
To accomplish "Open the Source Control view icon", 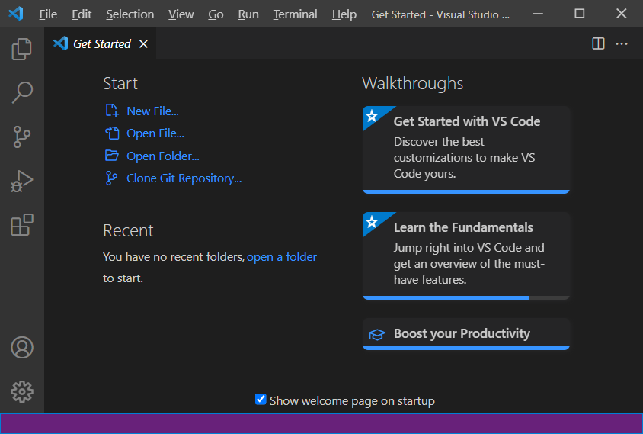I will click(x=22, y=137).
